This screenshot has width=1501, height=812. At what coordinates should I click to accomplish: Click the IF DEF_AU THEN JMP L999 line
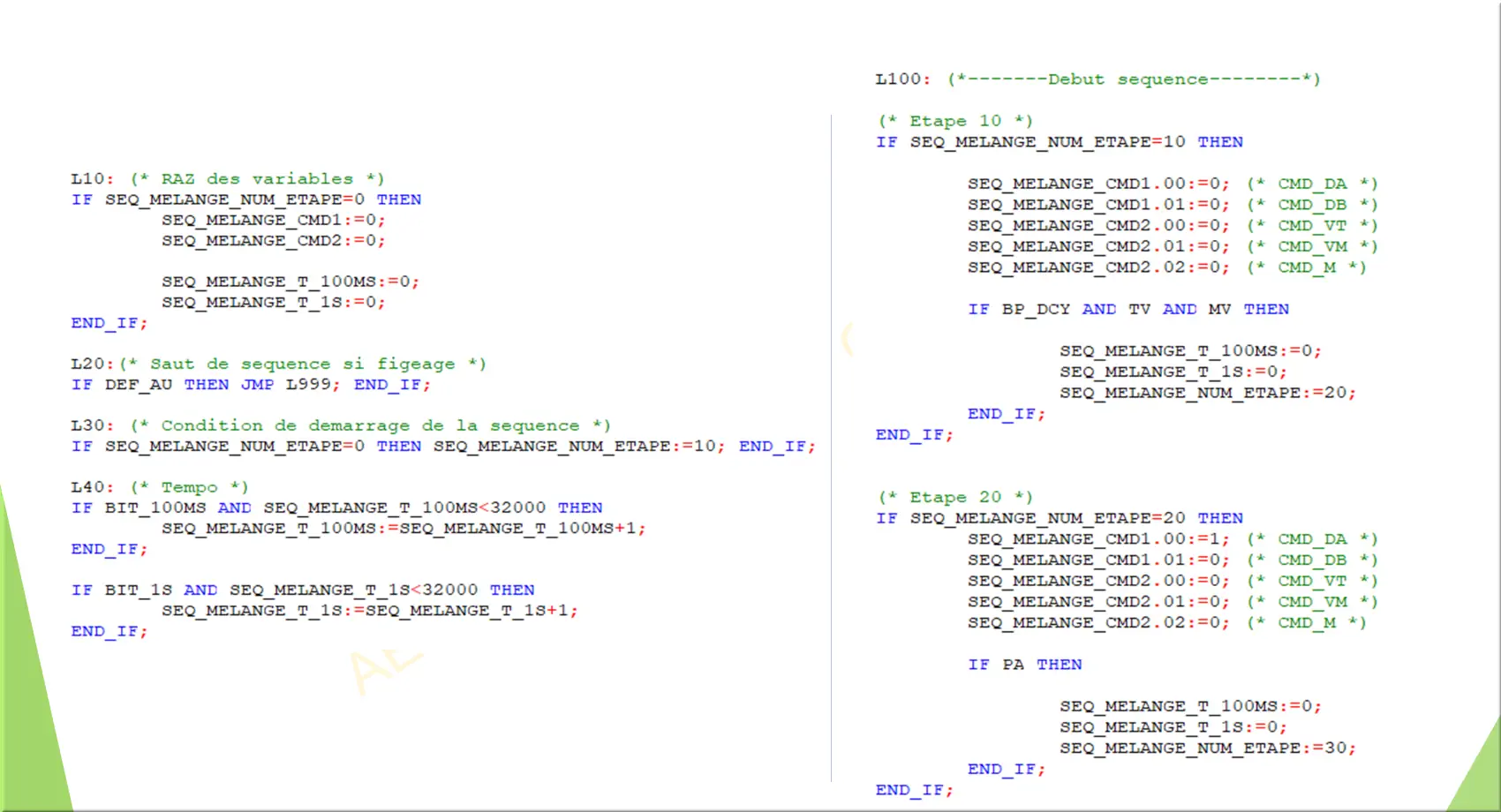(251, 385)
